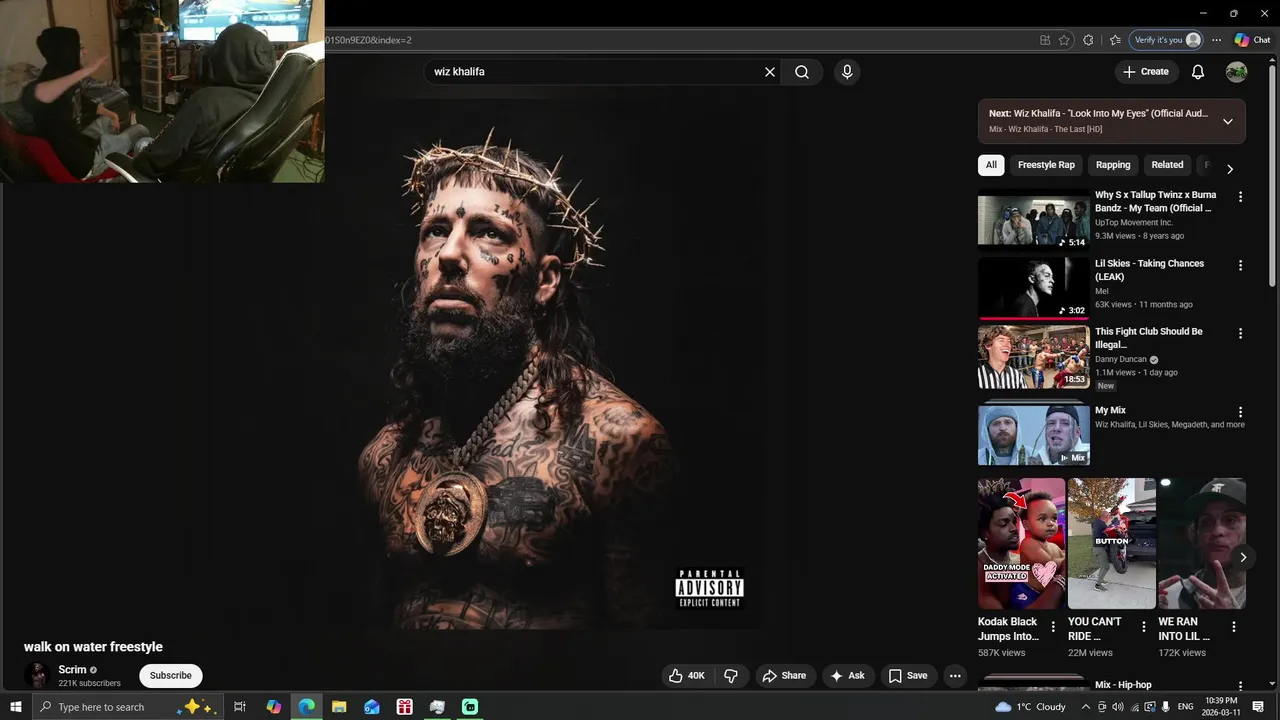Viewport: 1280px width, 720px height.
Task: Click the YouTube search magnifier button
Action: 802,72
